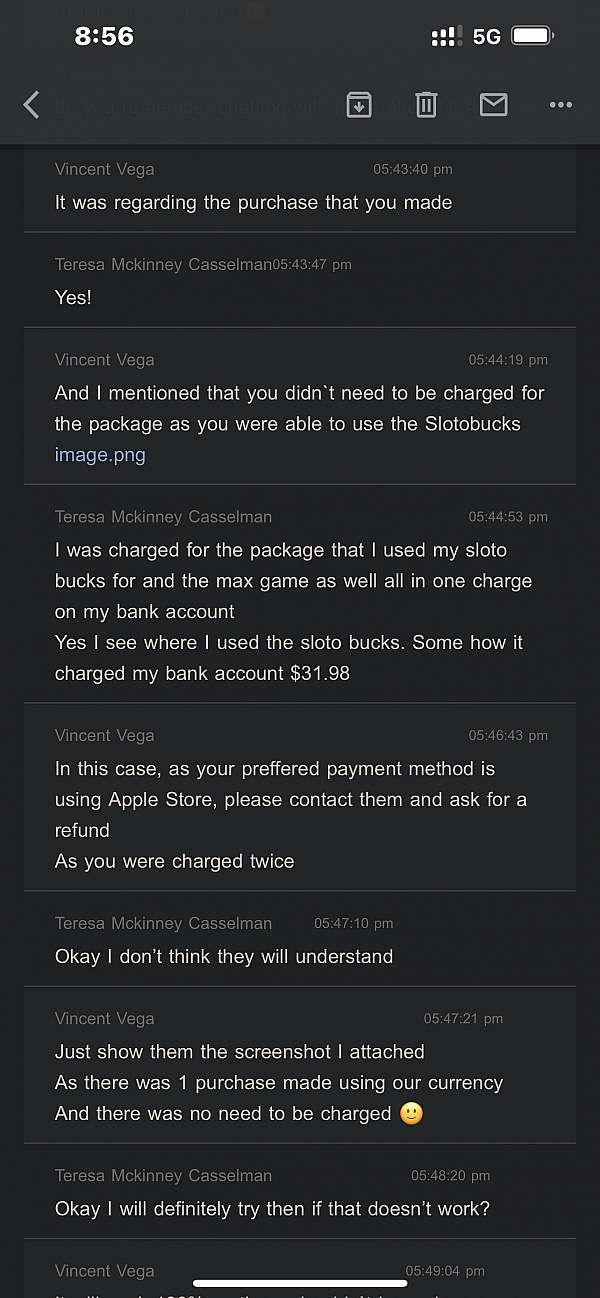Image resolution: width=600 pixels, height=1298 pixels.
Task: Tap the smiley emoji in Vincent's message
Action: (x=411, y=1113)
